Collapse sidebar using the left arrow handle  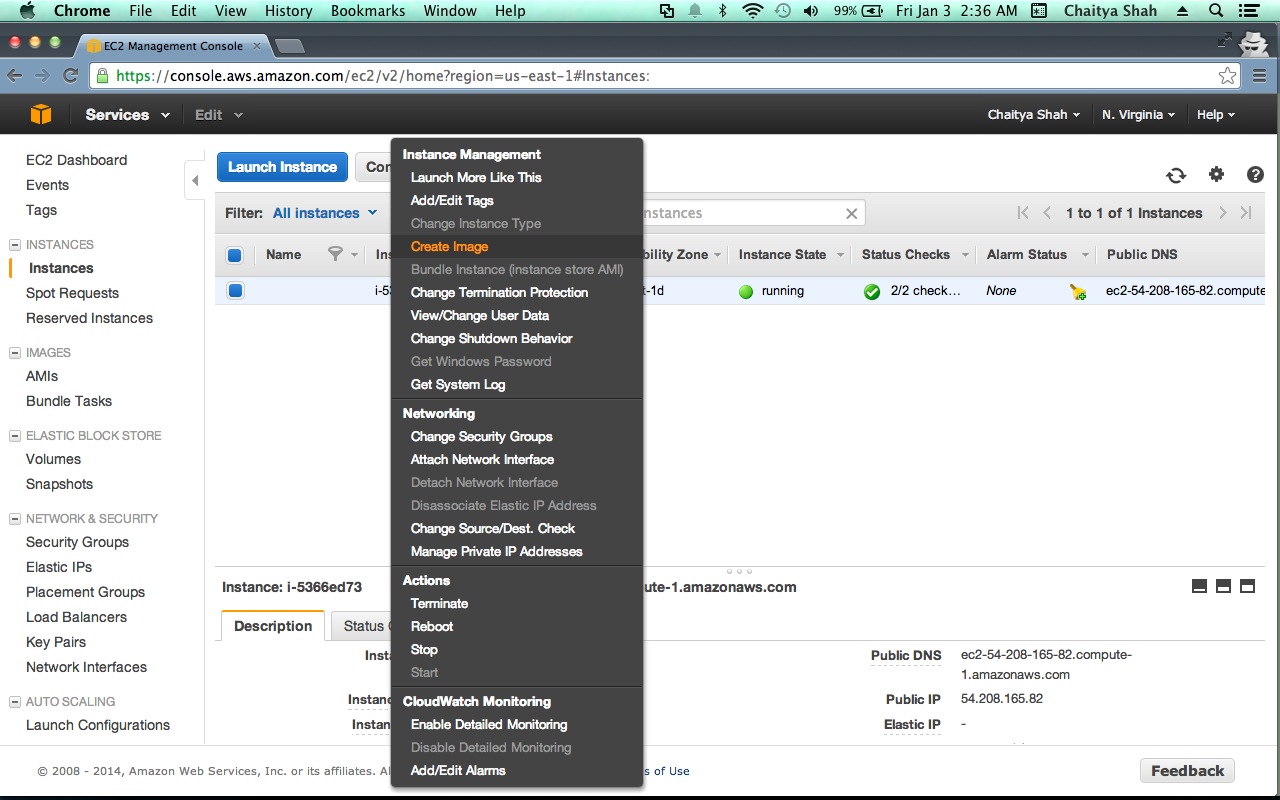(x=195, y=181)
